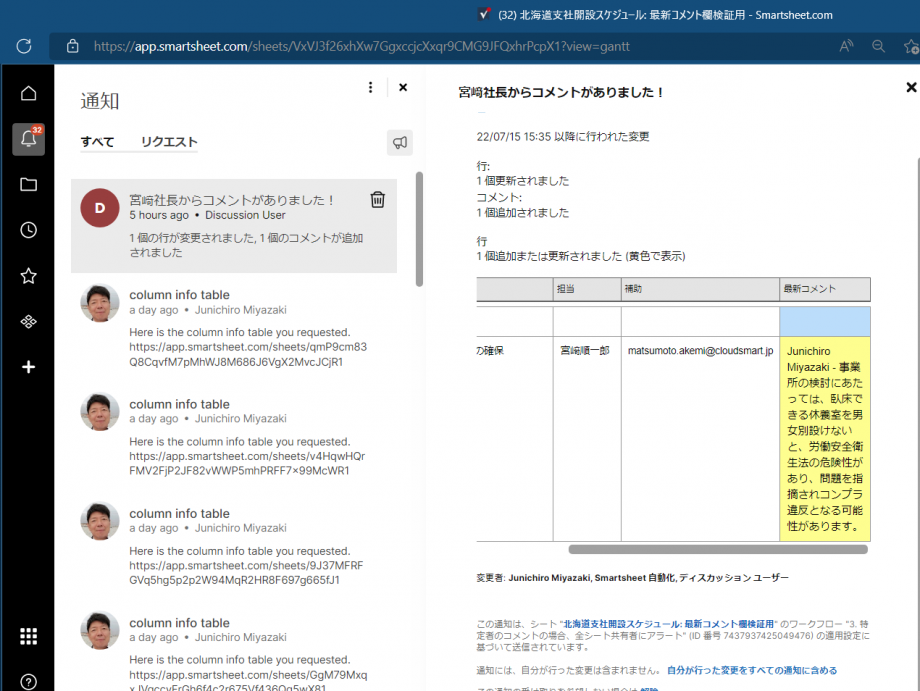Select the browser tab 北海道支社開設スケジュール

point(657,15)
